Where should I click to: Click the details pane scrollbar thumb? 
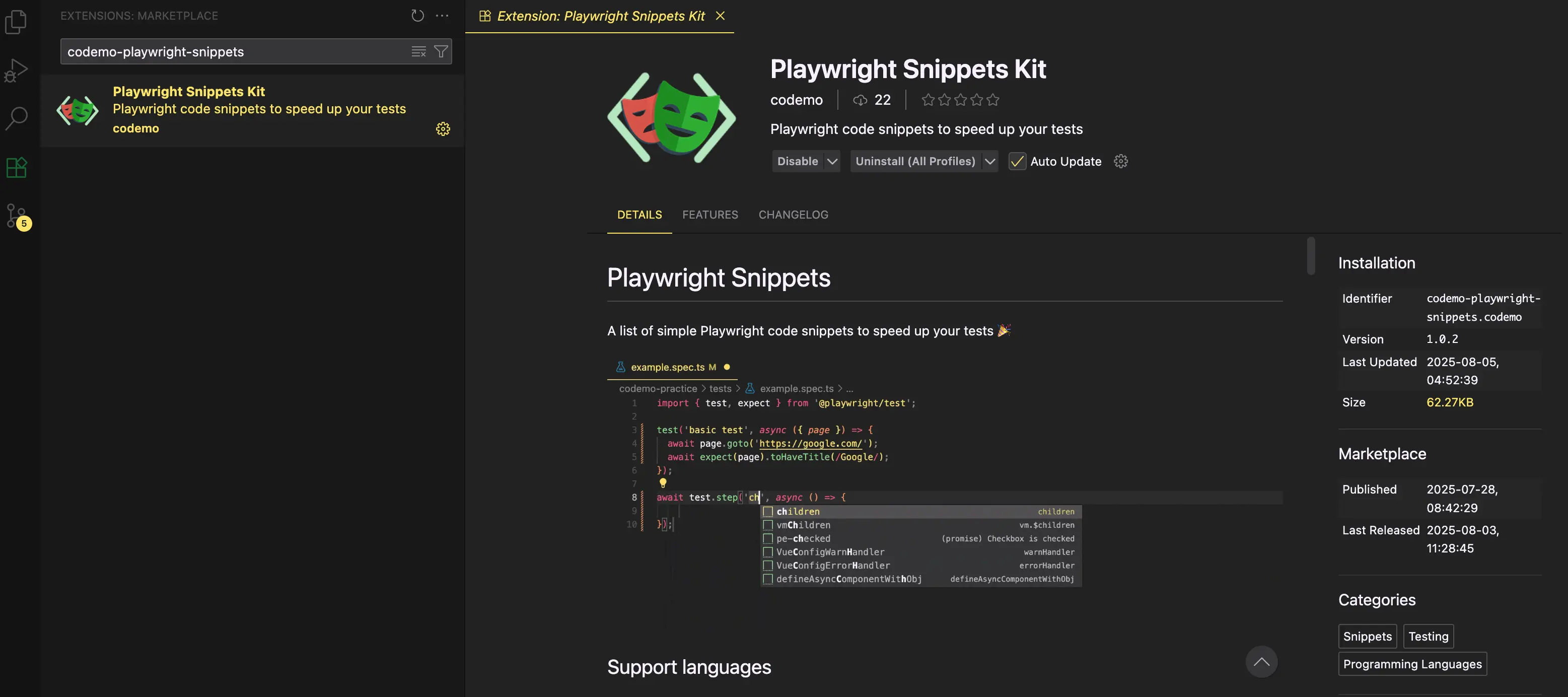pos(1311,256)
